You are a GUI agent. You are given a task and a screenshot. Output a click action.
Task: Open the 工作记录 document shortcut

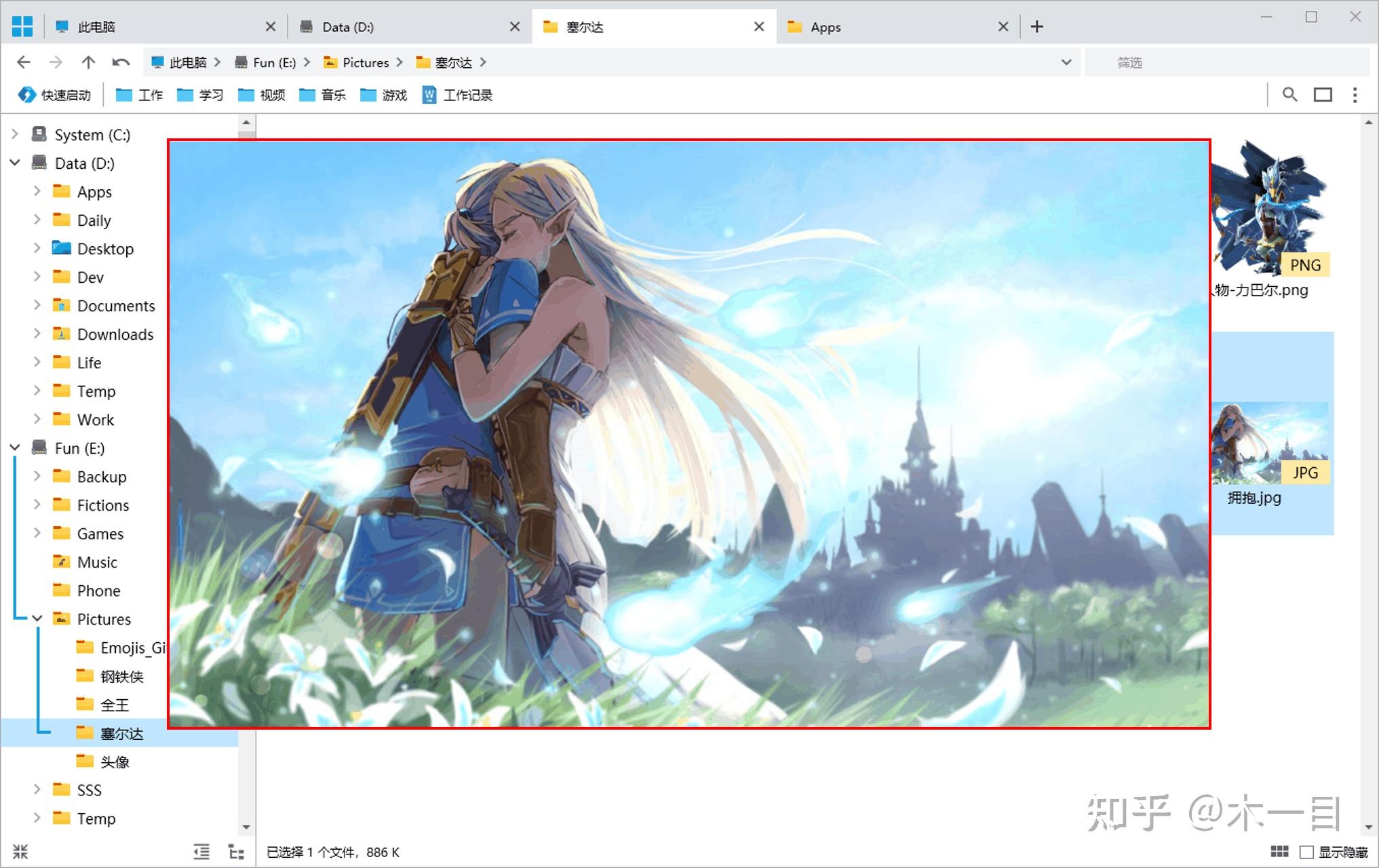pos(457,95)
